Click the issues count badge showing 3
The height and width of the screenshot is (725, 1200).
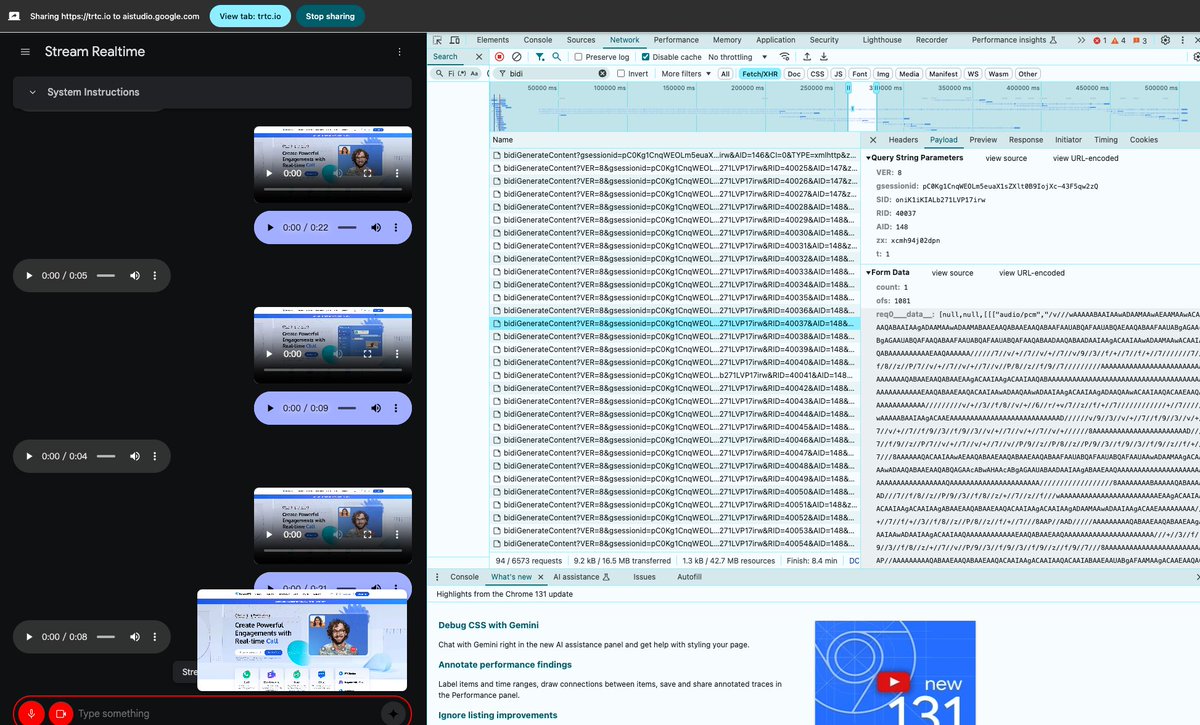pos(1140,40)
